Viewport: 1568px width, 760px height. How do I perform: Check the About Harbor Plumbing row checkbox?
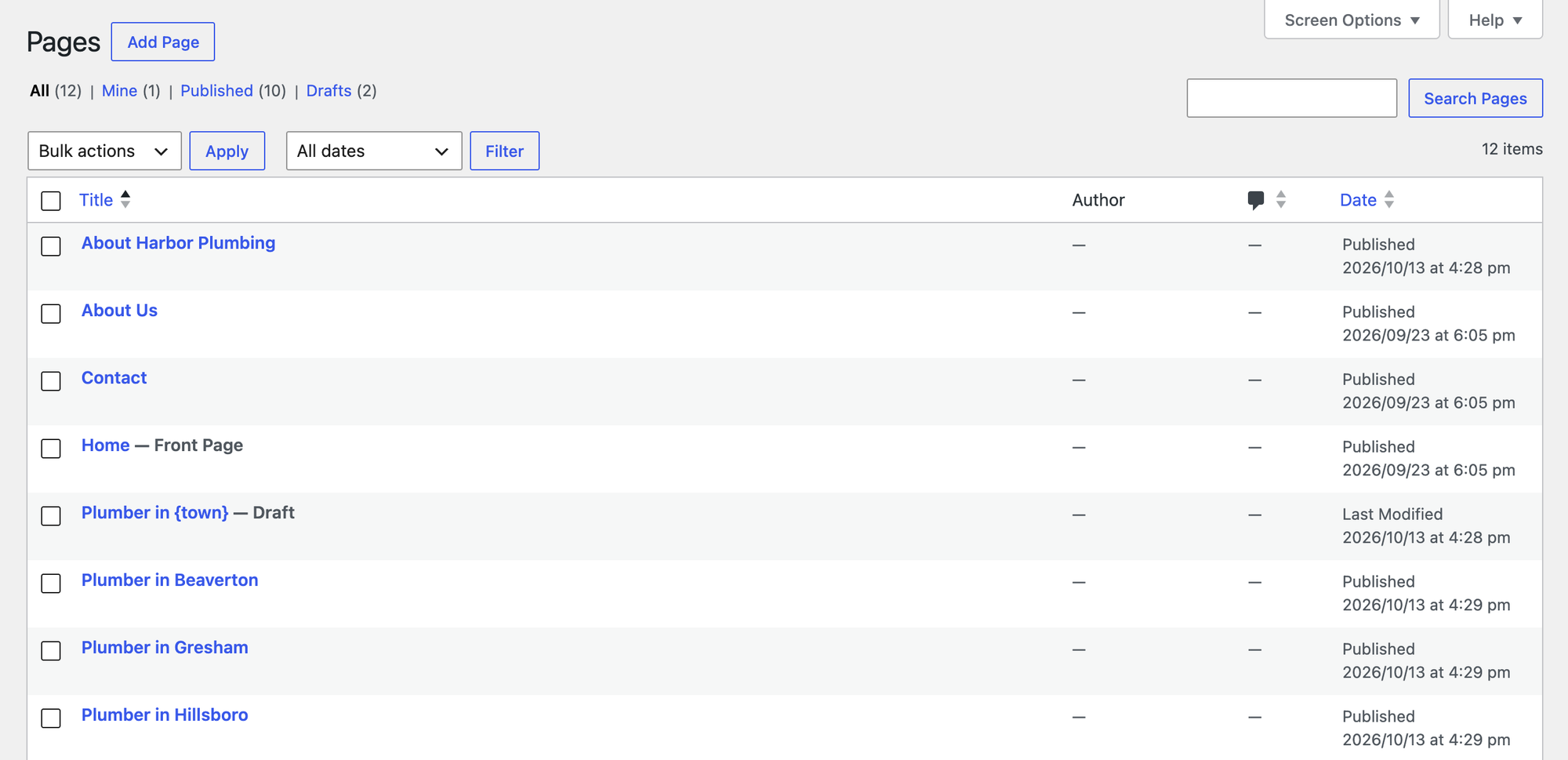coord(51,246)
